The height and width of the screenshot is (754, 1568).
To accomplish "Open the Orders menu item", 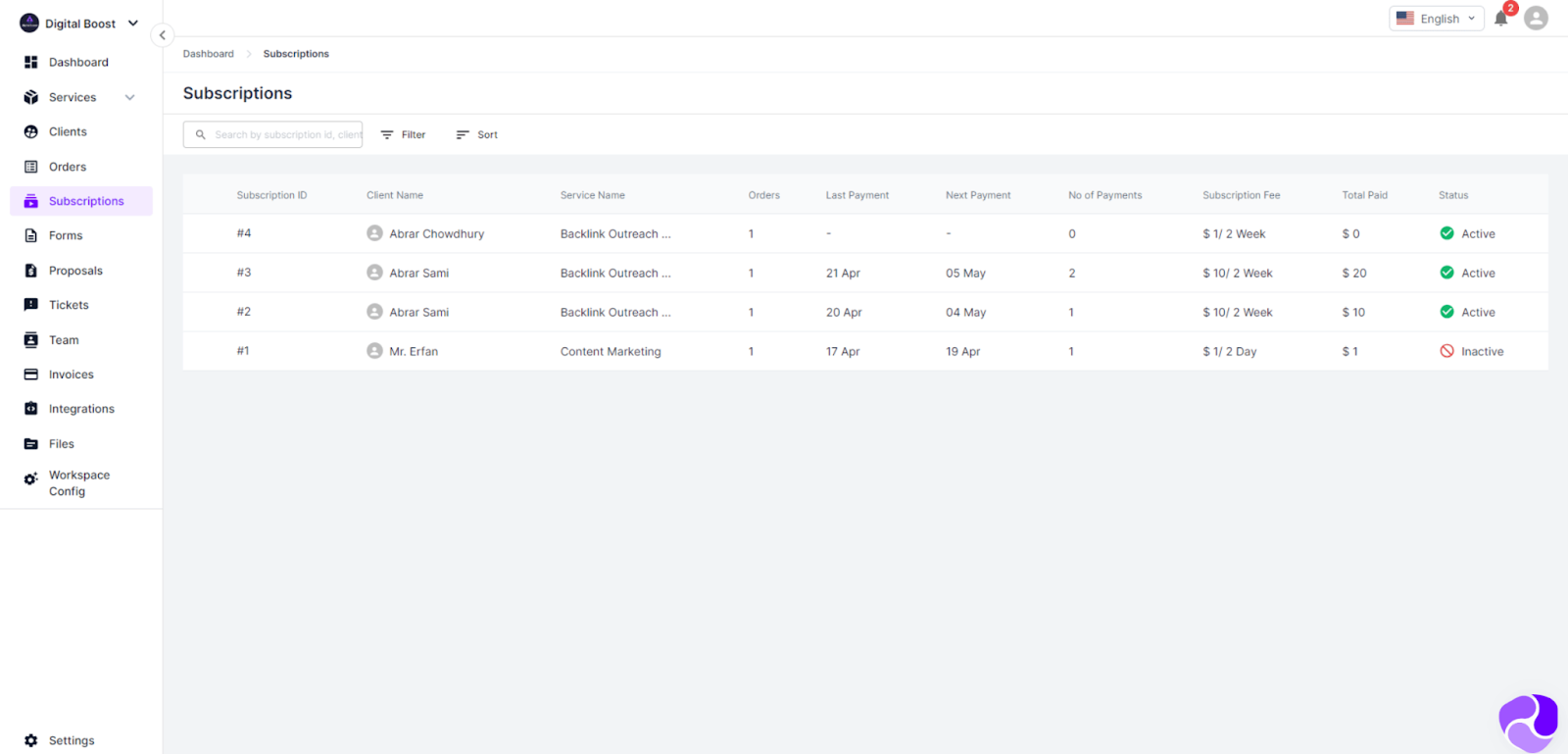I will [x=68, y=167].
